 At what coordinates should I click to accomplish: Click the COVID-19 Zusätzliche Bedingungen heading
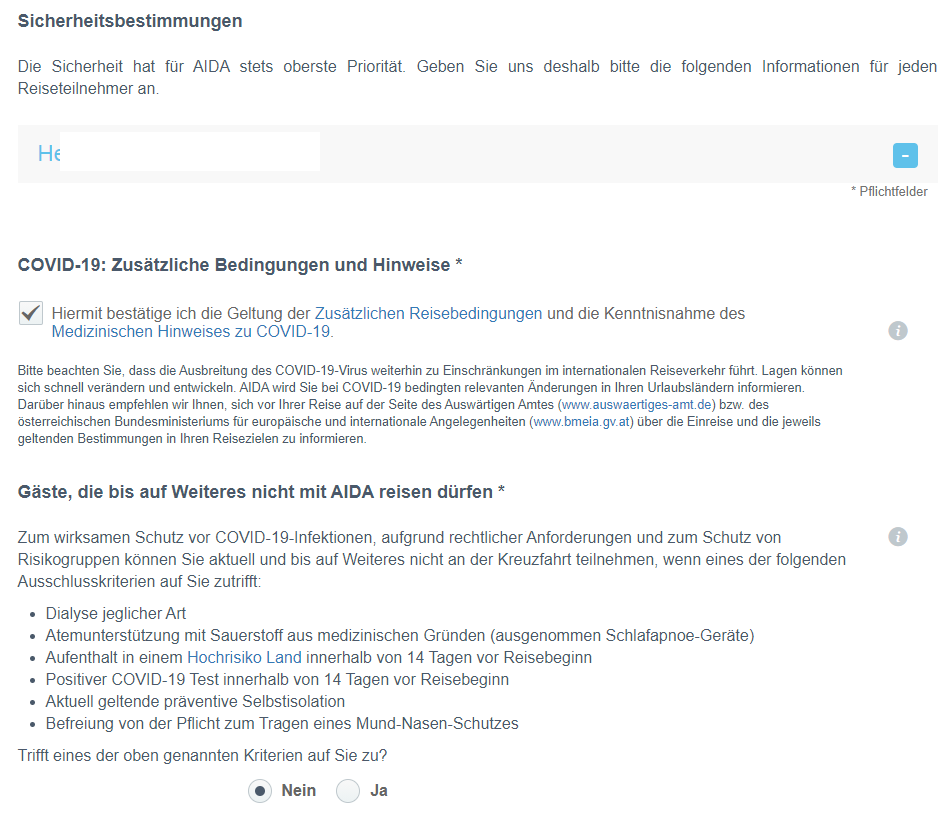coord(240,265)
